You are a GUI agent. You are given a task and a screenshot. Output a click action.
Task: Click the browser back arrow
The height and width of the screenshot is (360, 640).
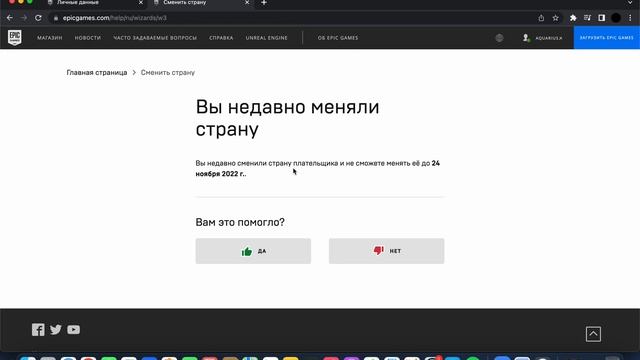(x=10, y=18)
